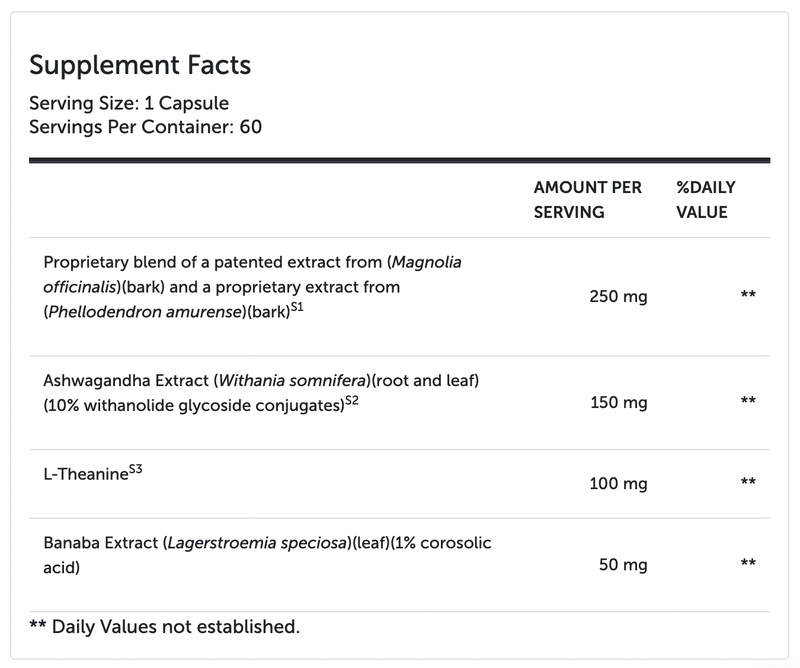This screenshot has height=668, width=800.
Task: Click the 100 mg amount value
Action: pos(618,484)
